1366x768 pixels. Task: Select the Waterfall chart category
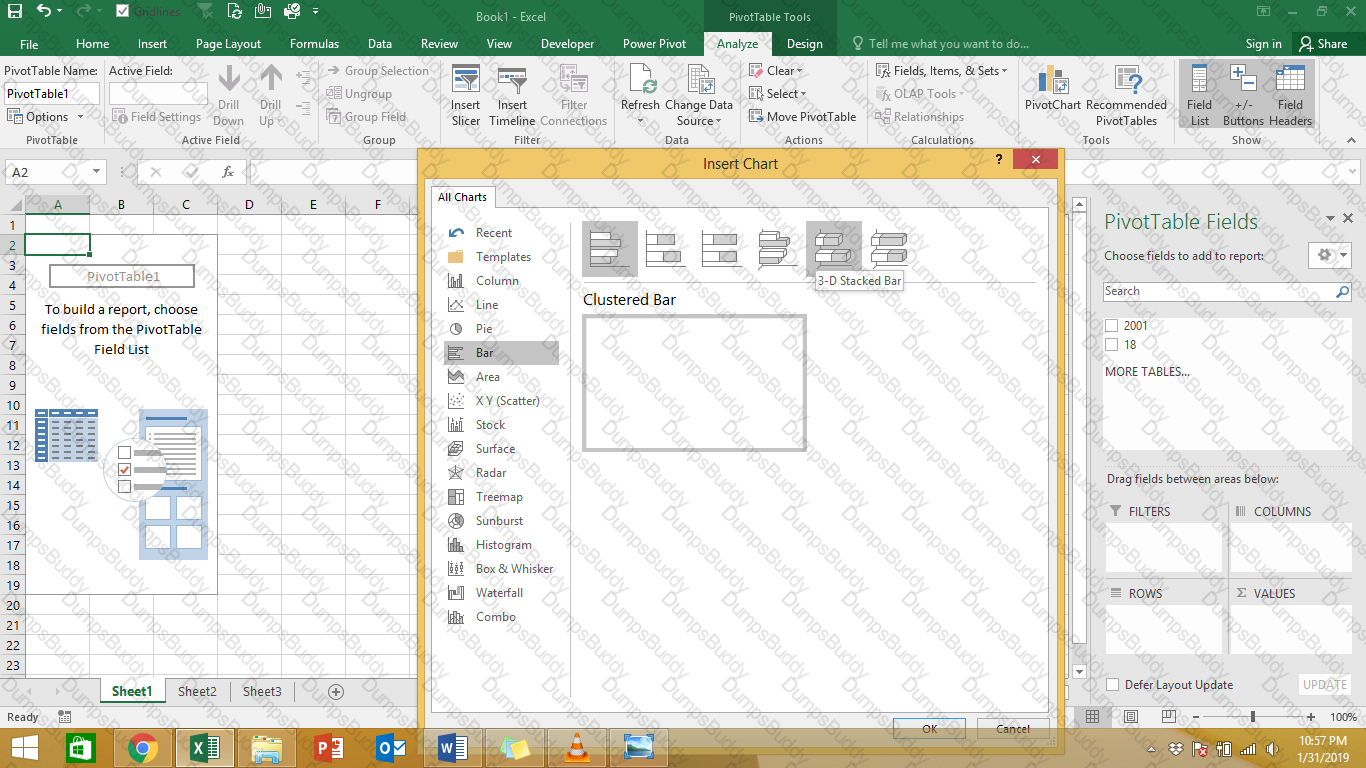pos(501,593)
